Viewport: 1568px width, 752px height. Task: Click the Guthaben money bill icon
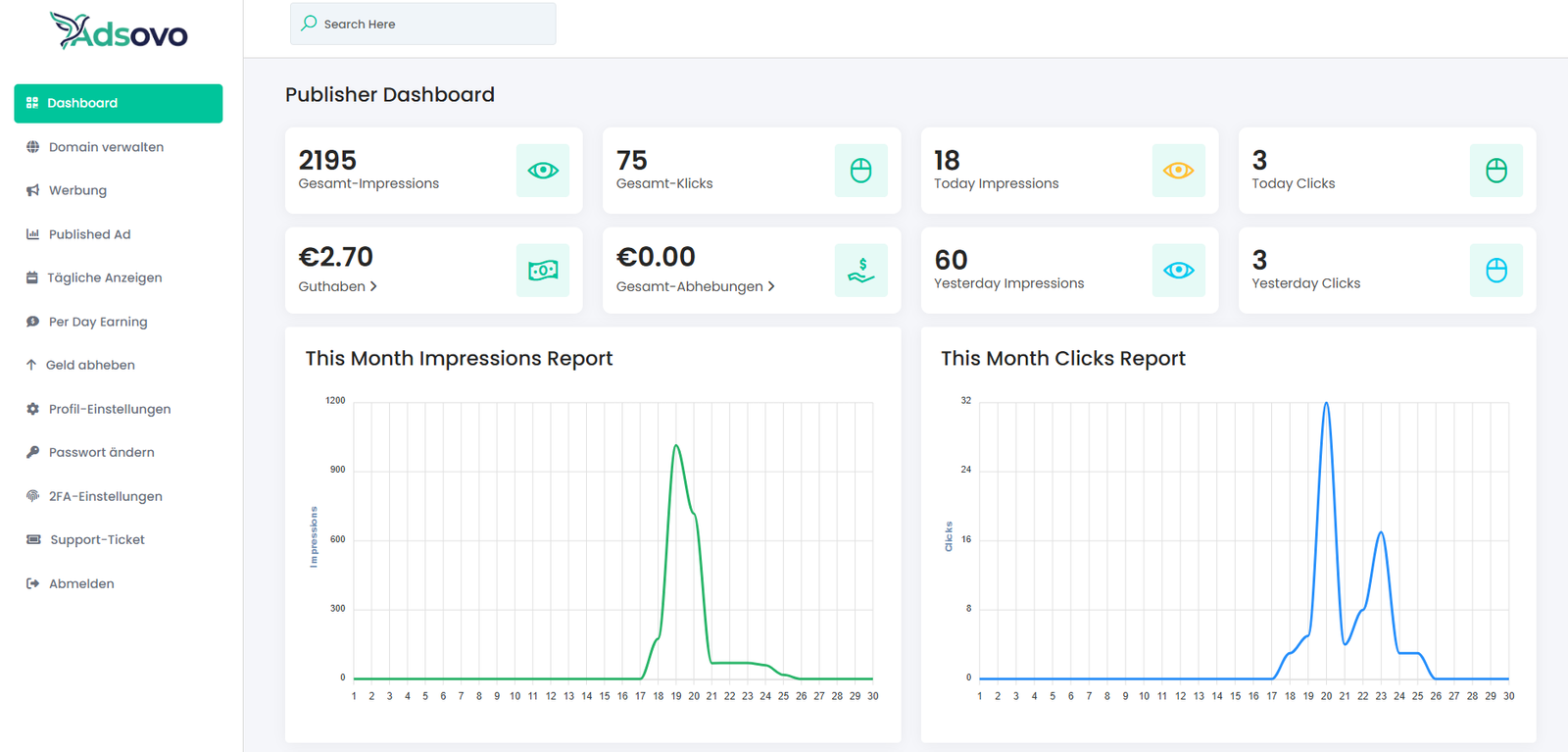coord(543,271)
